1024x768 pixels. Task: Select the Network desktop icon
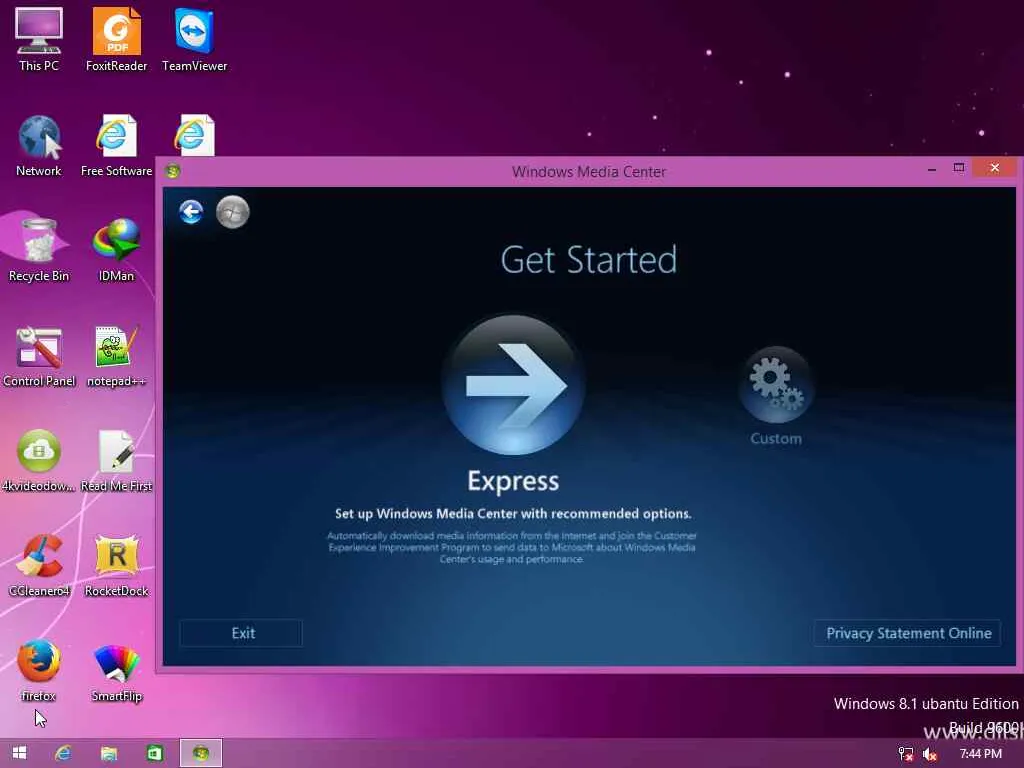pos(39,145)
